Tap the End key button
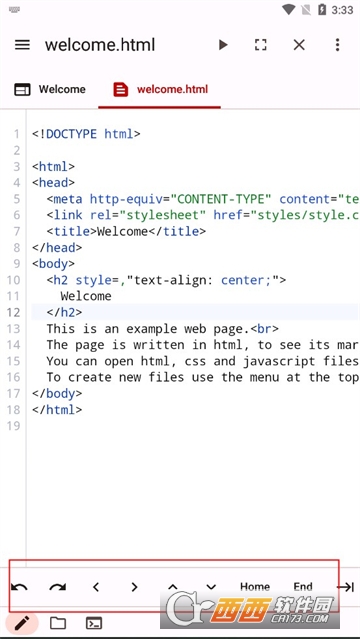The height and width of the screenshot is (639, 360). tap(303, 587)
